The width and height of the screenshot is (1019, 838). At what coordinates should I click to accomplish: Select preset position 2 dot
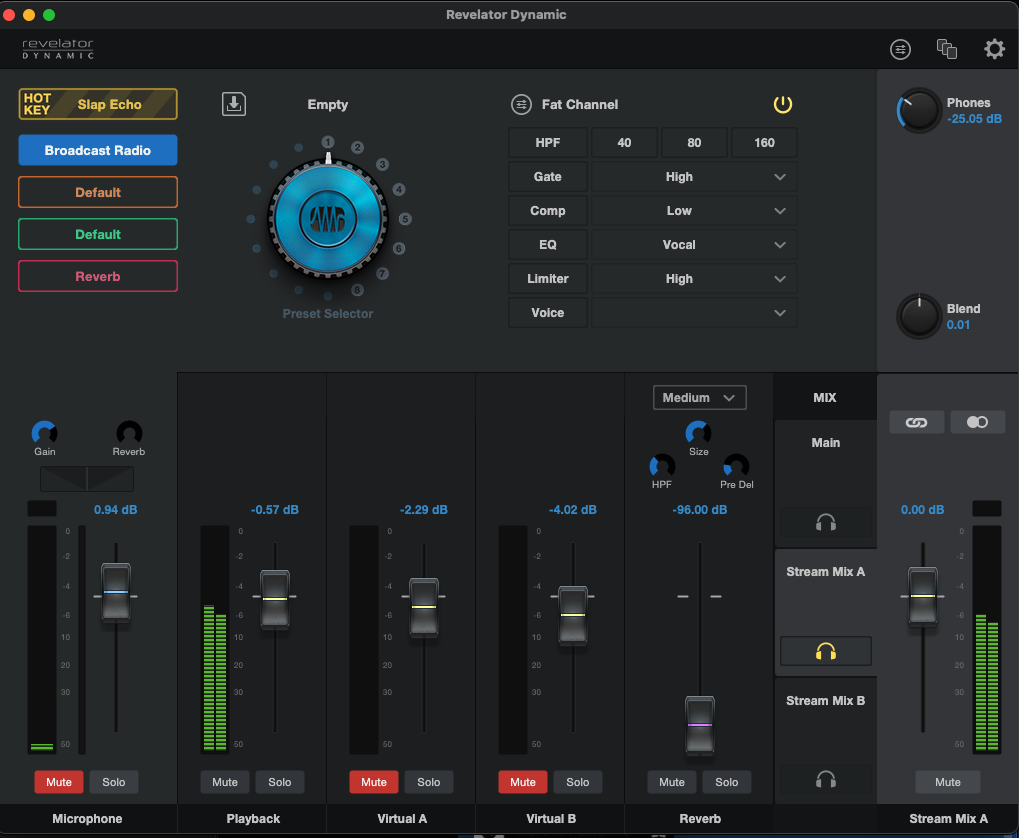tap(357, 148)
